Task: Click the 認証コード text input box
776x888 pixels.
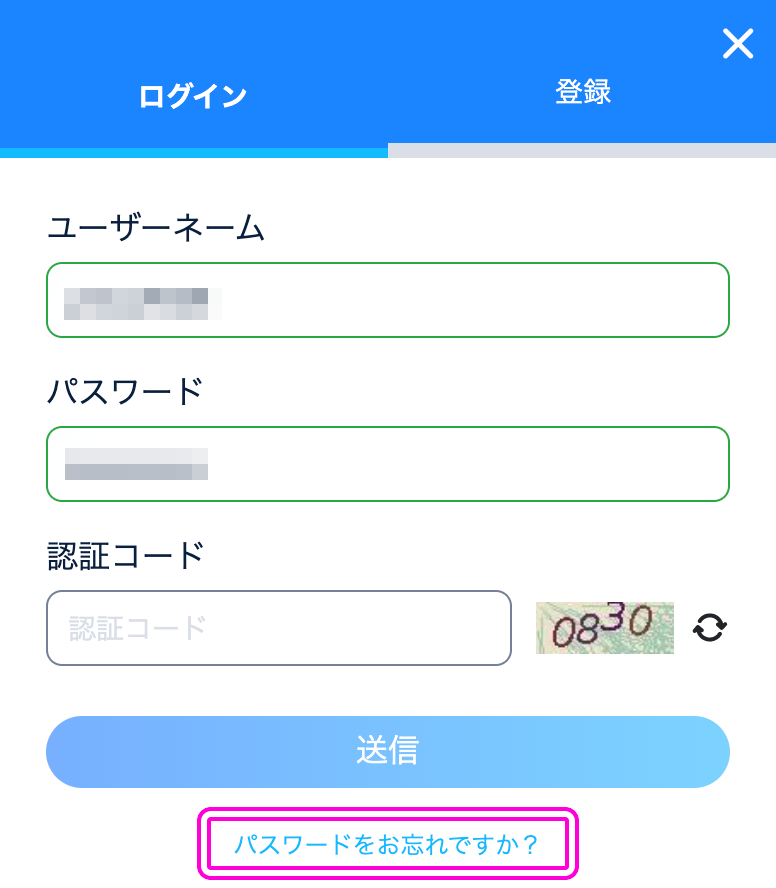Action: click(279, 628)
